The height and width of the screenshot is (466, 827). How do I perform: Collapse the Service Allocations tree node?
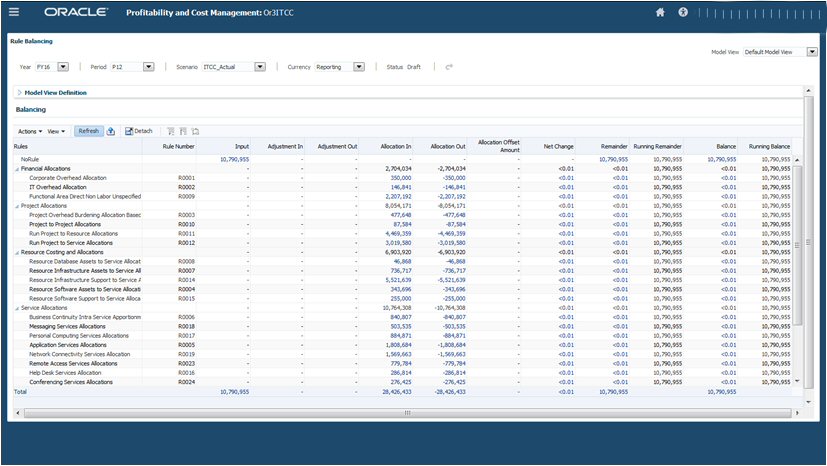click(x=16, y=308)
